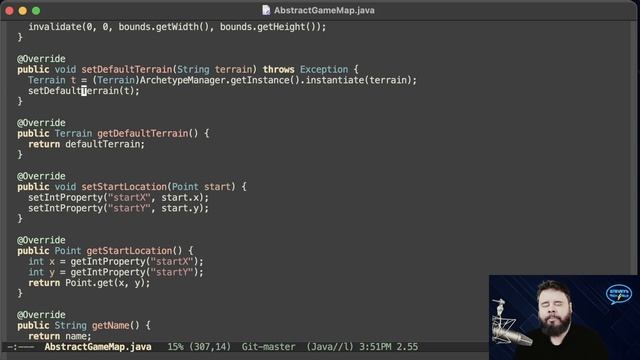Image resolution: width=640 pixels, height=360 pixels.
Task: Click start.y argument
Action: 180,208
